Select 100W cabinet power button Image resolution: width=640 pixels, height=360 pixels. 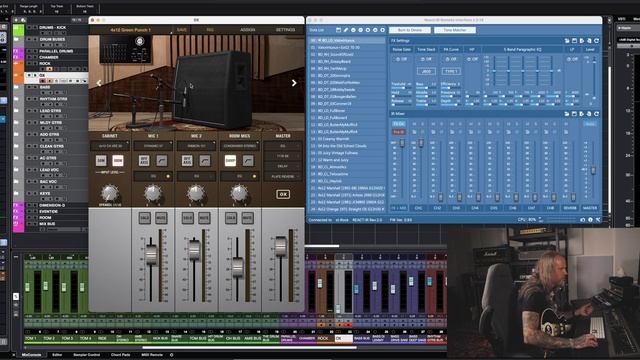pyautogui.click(x=118, y=160)
